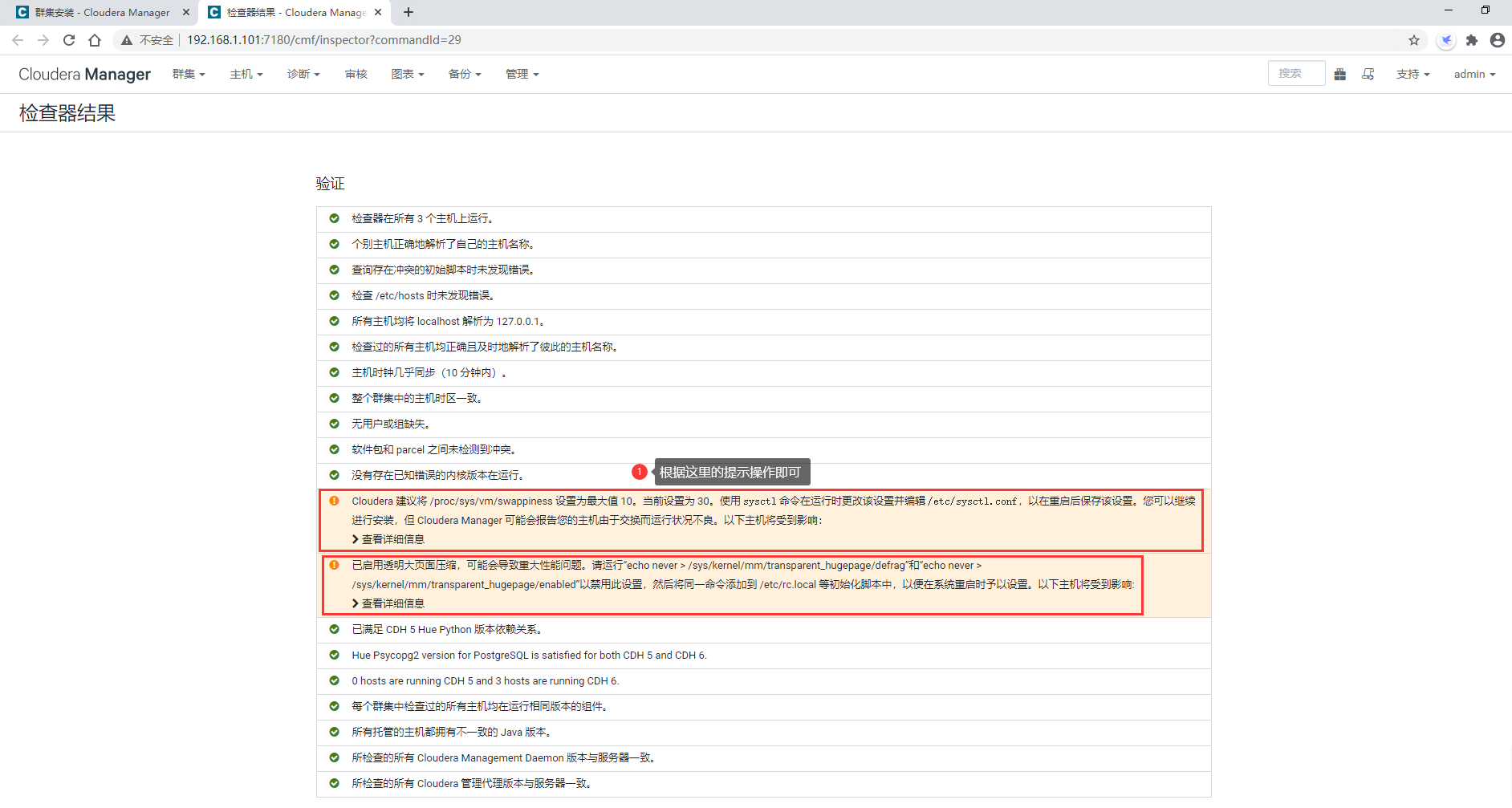Click green check icon next to 无用户或组缺失
This screenshot has height=808, width=1512.
pyautogui.click(x=335, y=424)
